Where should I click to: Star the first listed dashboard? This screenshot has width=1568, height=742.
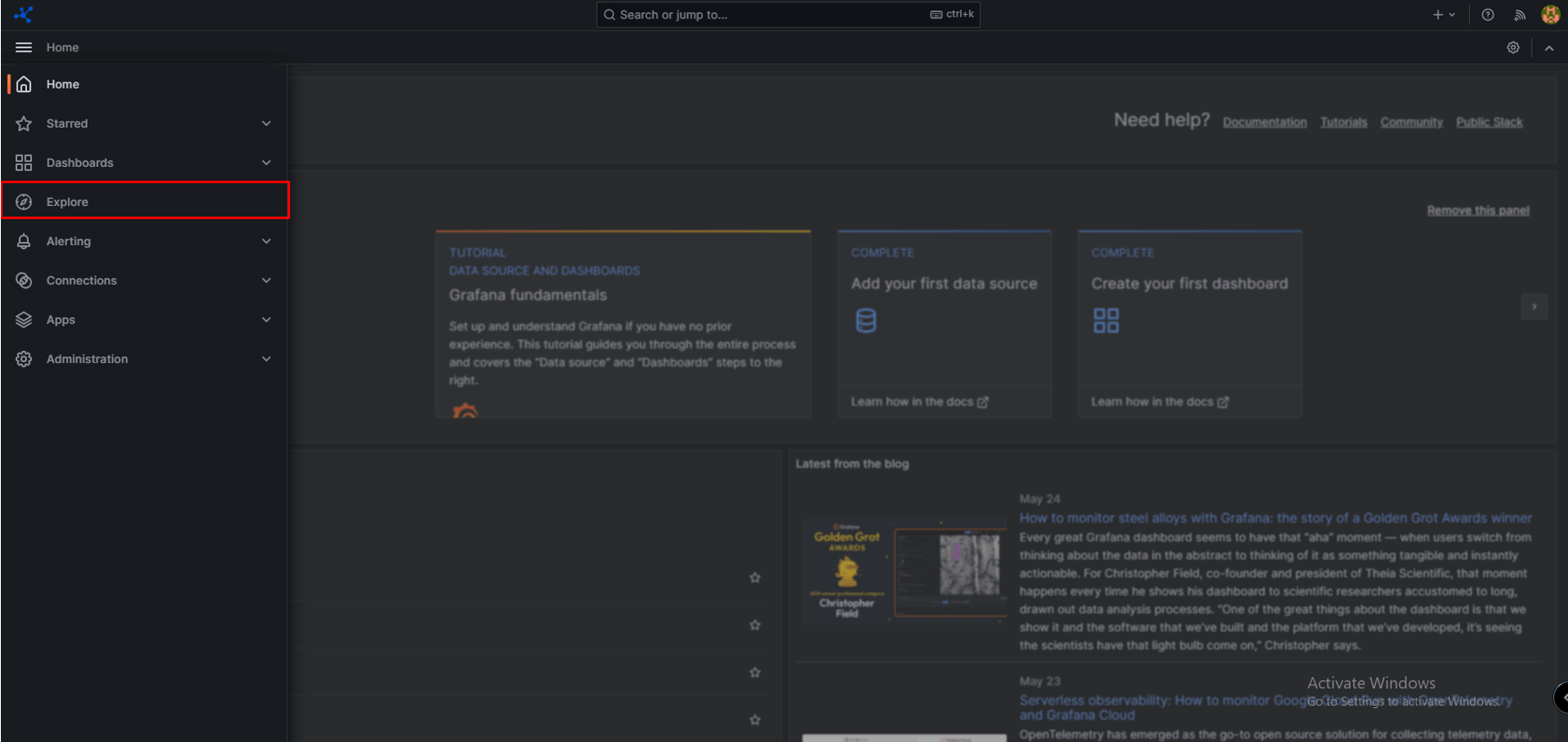click(755, 578)
